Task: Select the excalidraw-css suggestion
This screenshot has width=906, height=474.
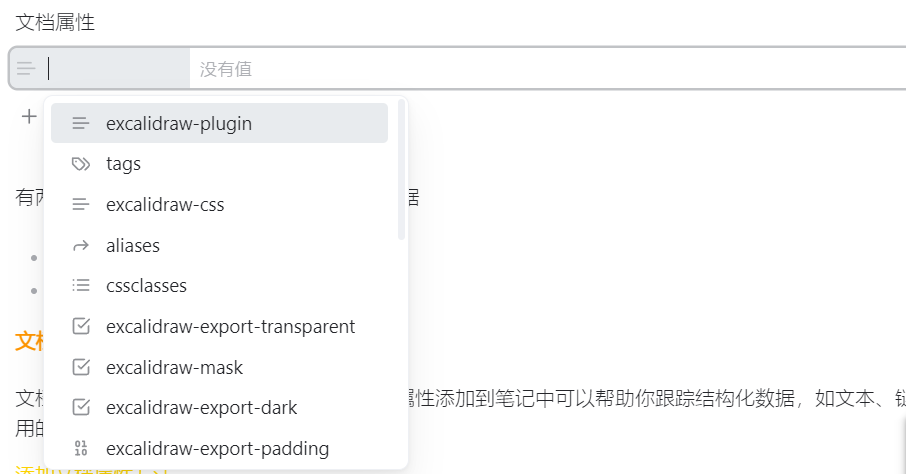Action: [x=165, y=205]
